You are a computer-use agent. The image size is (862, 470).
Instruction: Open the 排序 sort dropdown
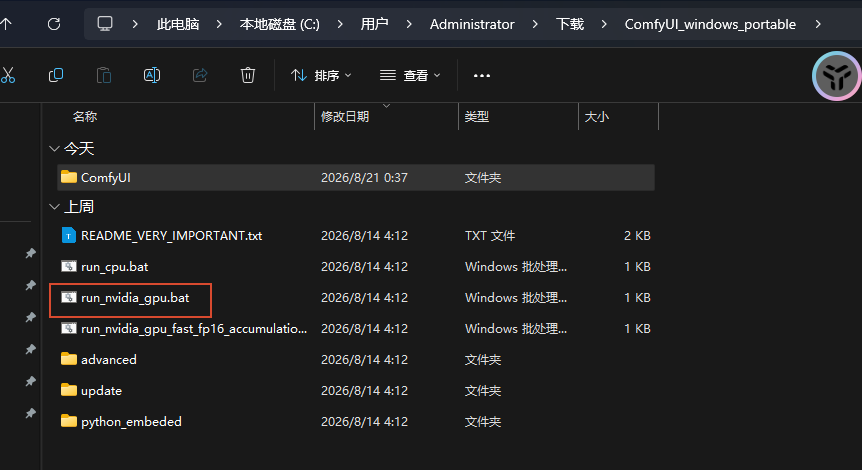(x=321, y=75)
